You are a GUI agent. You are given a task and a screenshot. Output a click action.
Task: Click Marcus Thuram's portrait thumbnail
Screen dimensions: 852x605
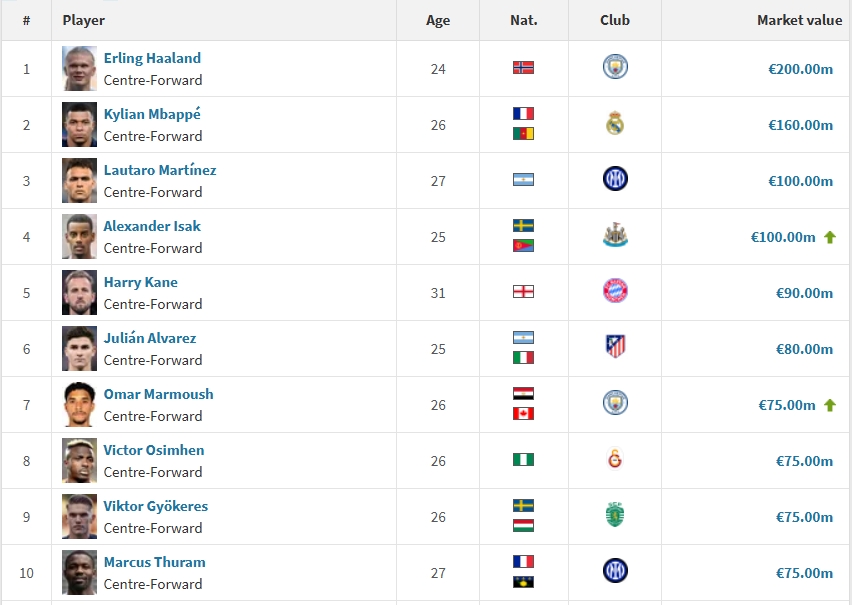pyautogui.click(x=79, y=572)
